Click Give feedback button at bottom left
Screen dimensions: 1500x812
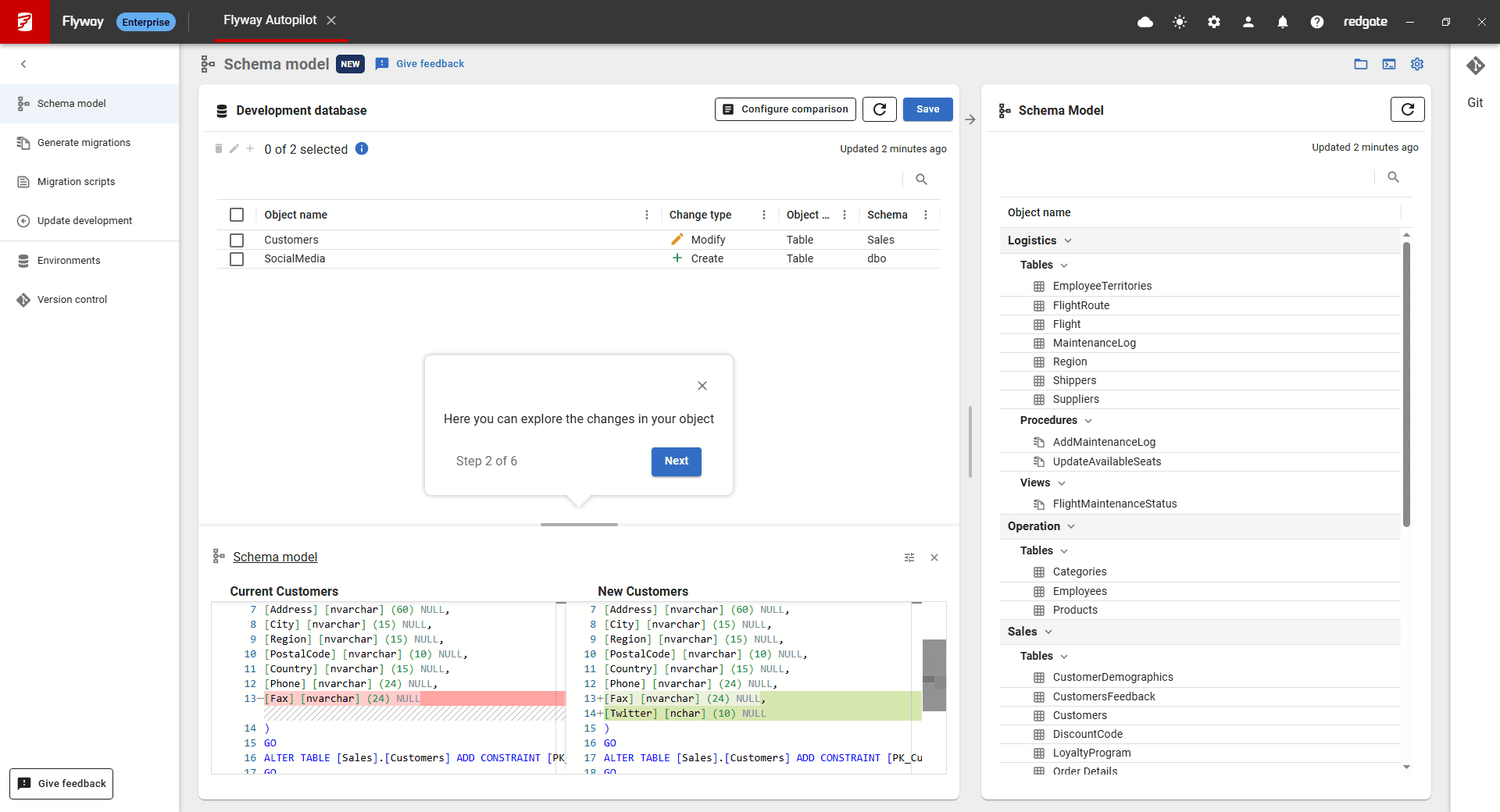coord(62,784)
